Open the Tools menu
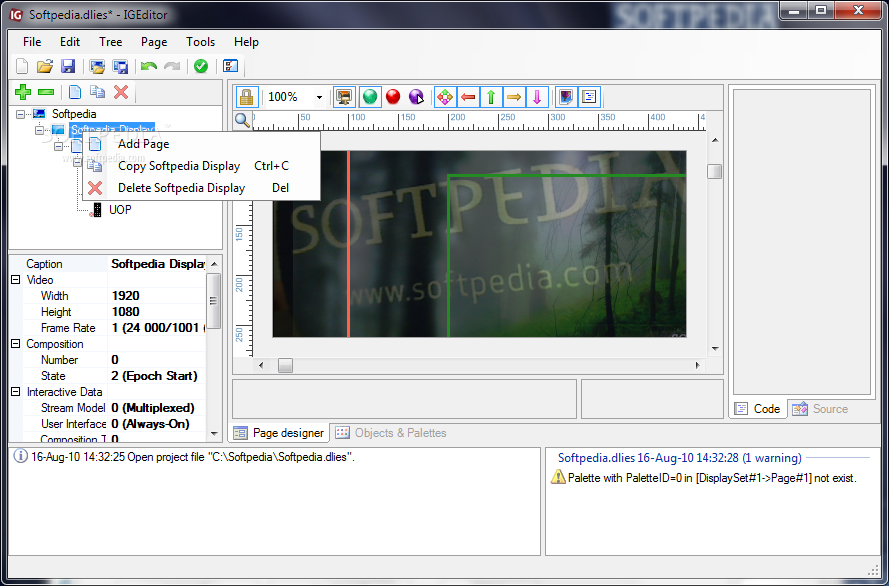The height and width of the screenshot is (586, 889). 200,42
